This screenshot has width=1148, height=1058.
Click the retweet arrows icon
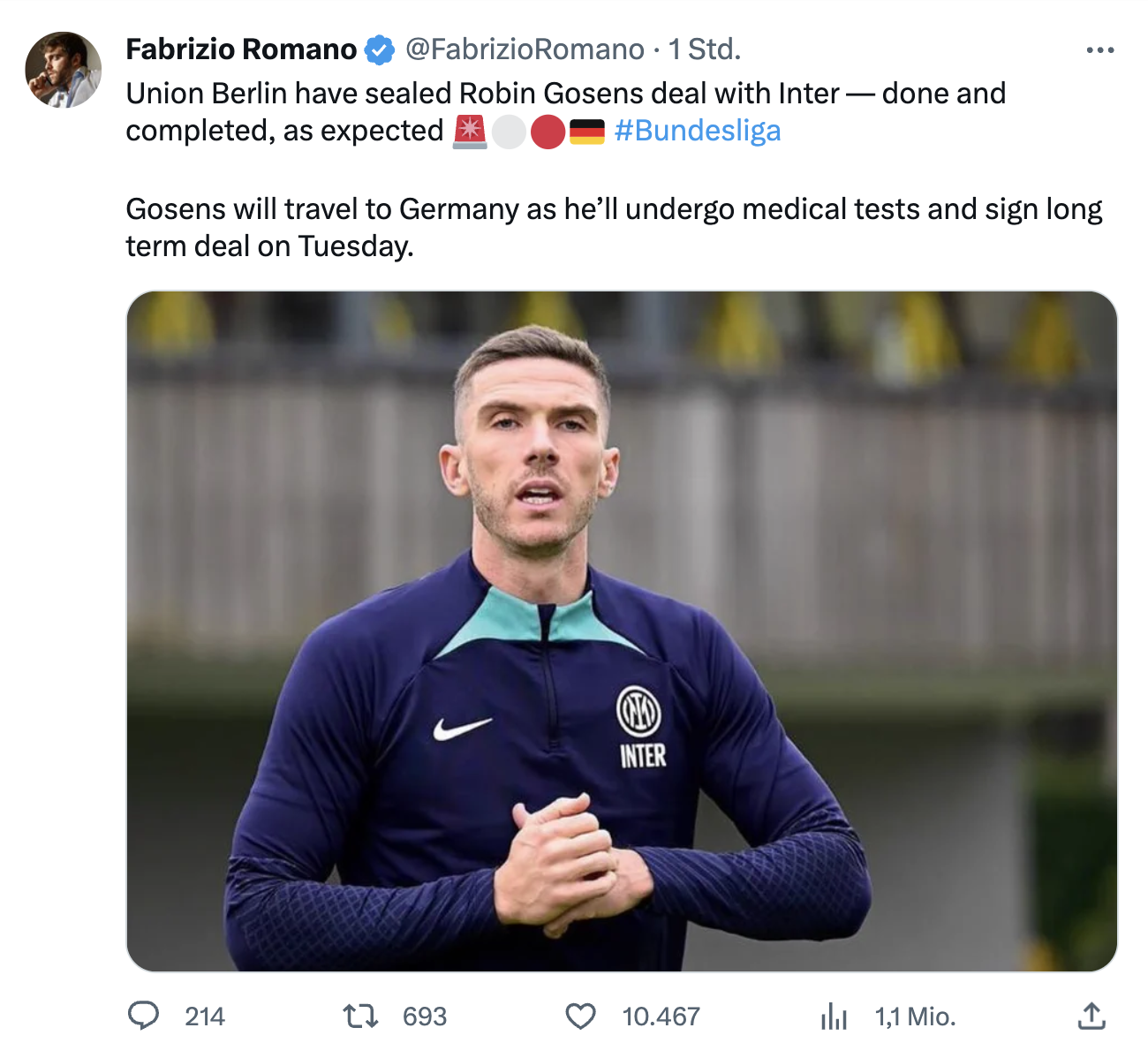[360, 1016]
